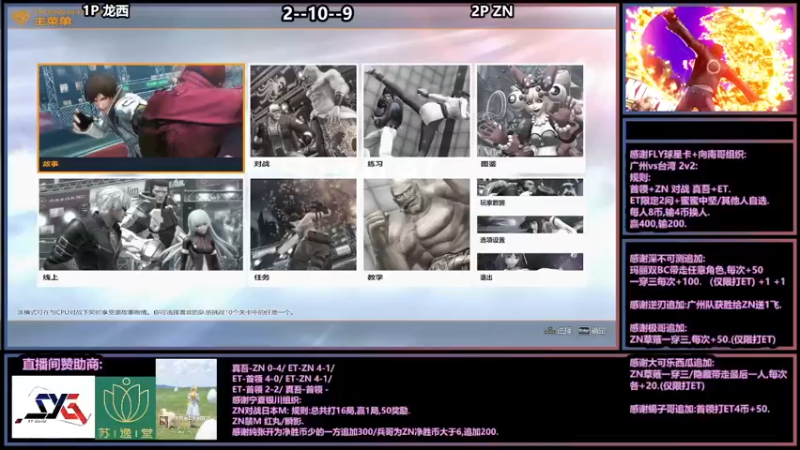Click the flaming character artwork thumbnail
This screenshot has width=800, height=450.
710,59
